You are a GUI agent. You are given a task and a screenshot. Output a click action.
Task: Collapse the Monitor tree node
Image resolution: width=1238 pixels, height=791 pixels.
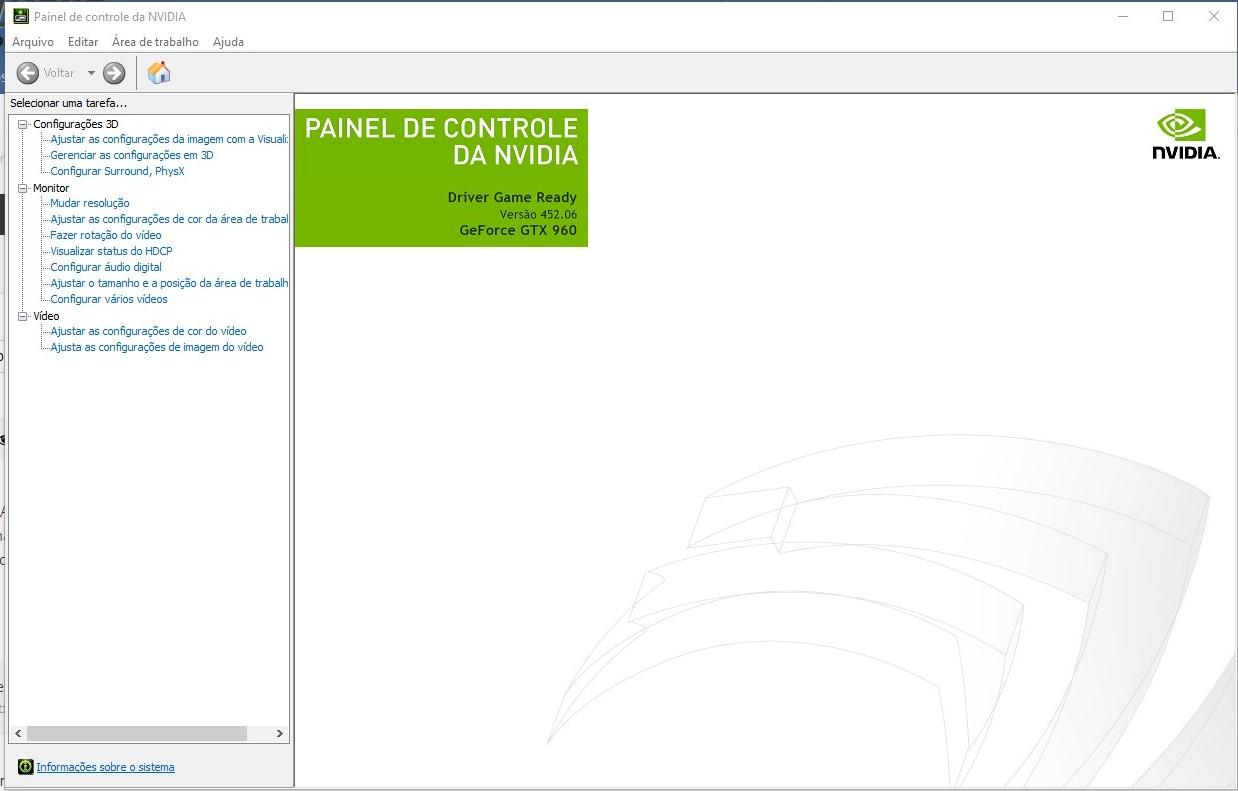click(23, 188)
